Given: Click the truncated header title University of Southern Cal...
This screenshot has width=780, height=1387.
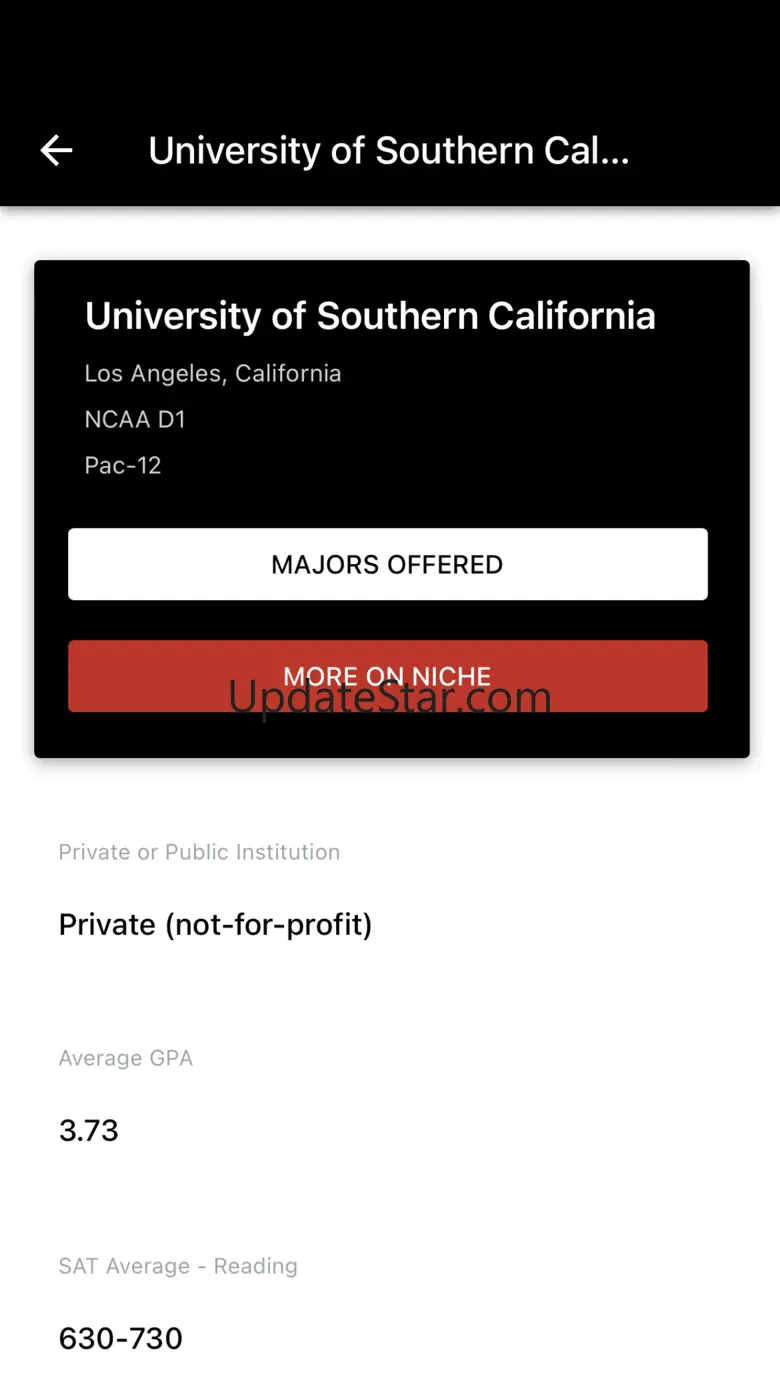Looking at the screenshot, I should tap(388, 150).
